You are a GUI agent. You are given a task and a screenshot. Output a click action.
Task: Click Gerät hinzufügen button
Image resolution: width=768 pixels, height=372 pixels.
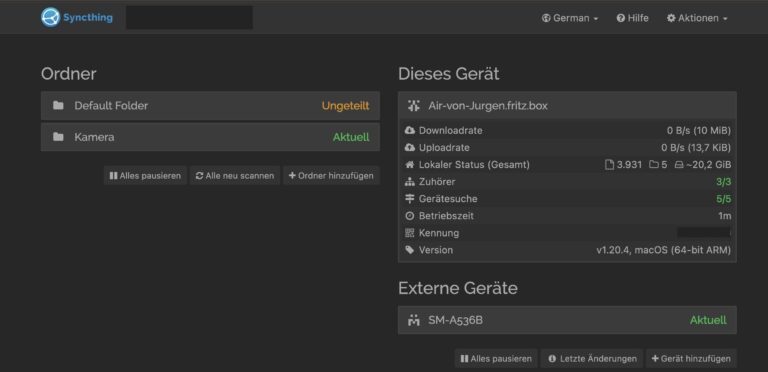691,358
